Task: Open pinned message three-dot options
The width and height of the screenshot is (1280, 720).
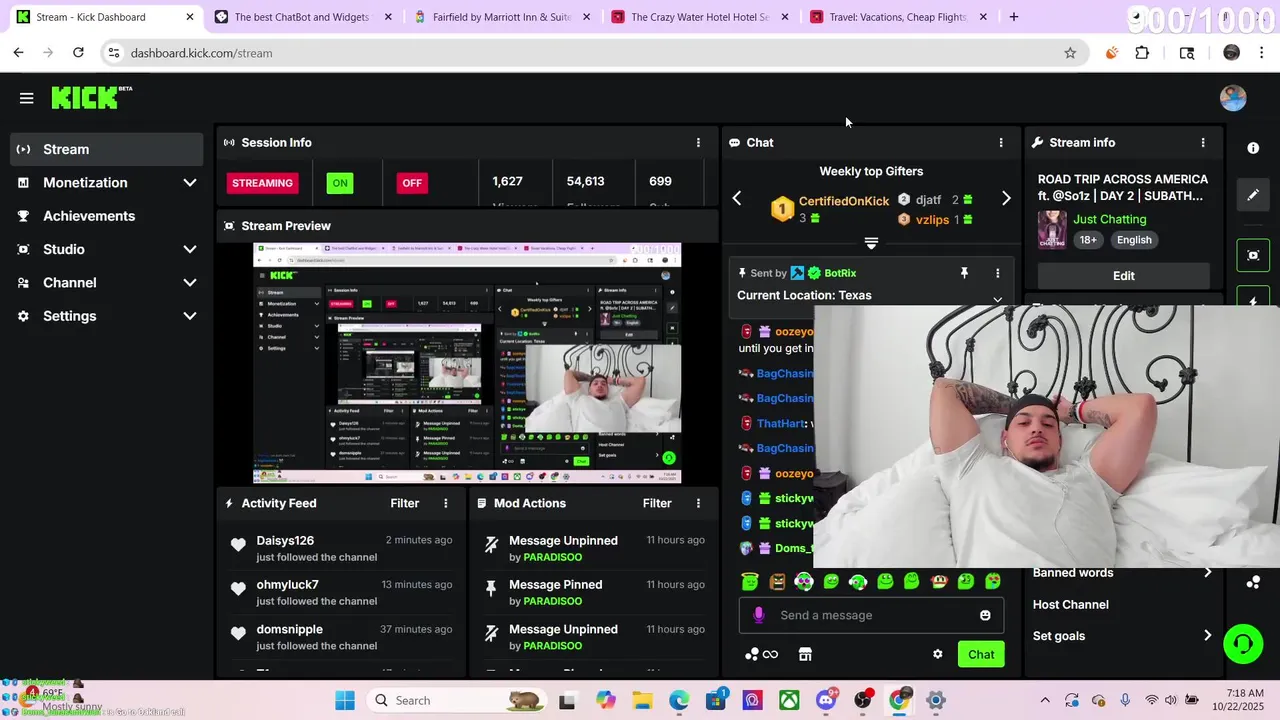Action: [997, 273]
